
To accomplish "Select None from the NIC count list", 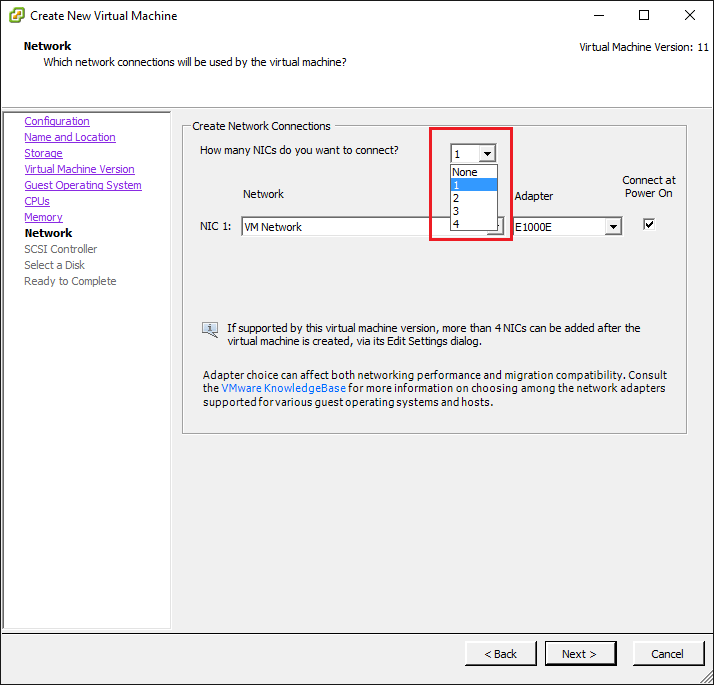I will tap(473, 172).
